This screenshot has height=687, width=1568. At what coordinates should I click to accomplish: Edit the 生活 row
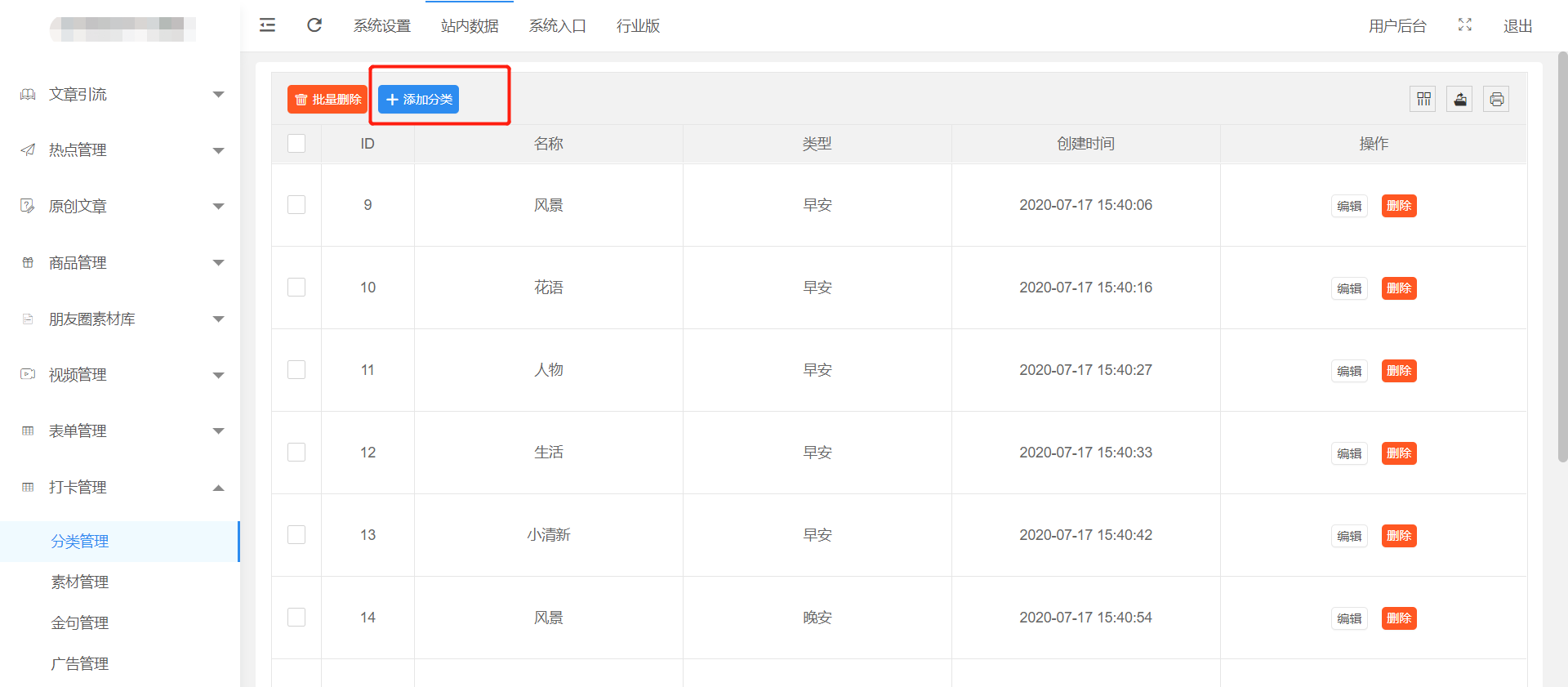[1349, 453]
